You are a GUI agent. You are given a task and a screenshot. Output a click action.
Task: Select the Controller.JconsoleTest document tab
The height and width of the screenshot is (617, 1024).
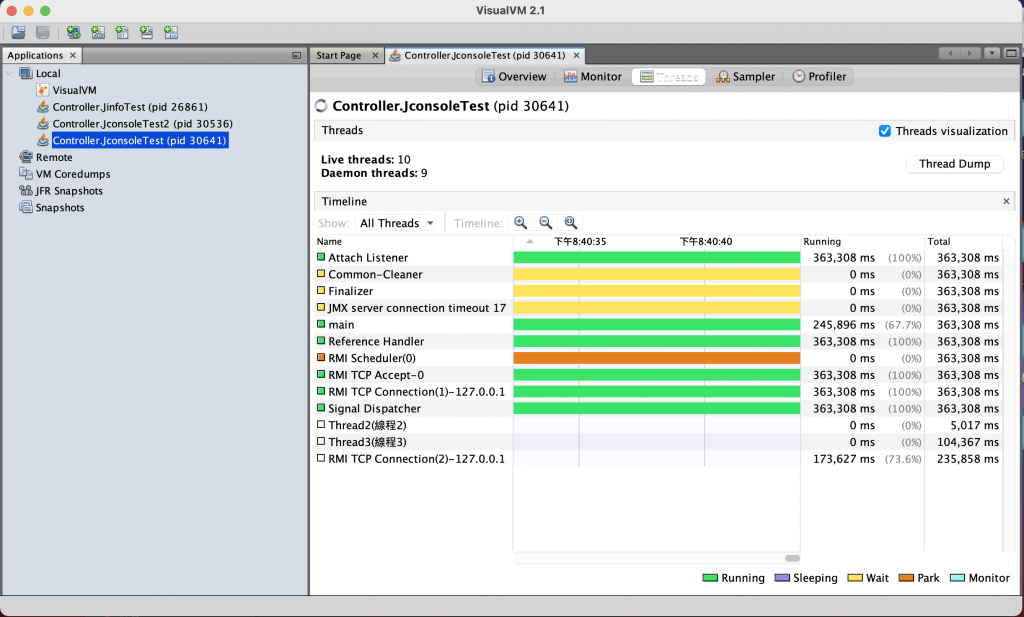485,55
